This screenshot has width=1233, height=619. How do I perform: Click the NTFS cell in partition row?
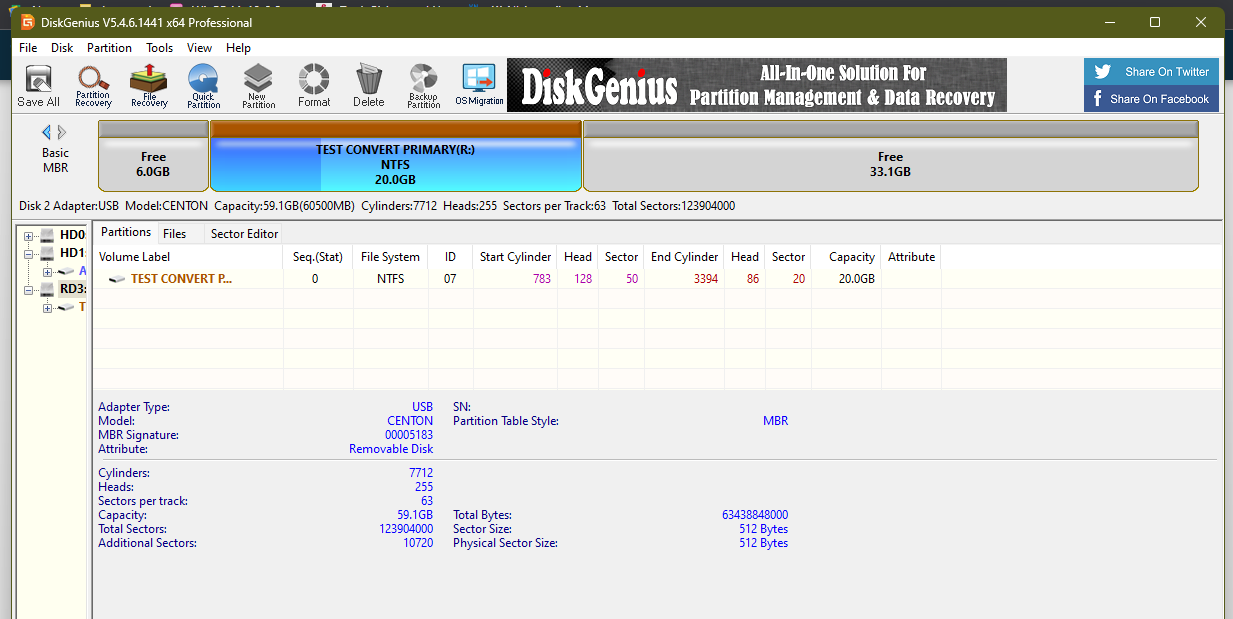pyautogui.click(x=391, y=279)
